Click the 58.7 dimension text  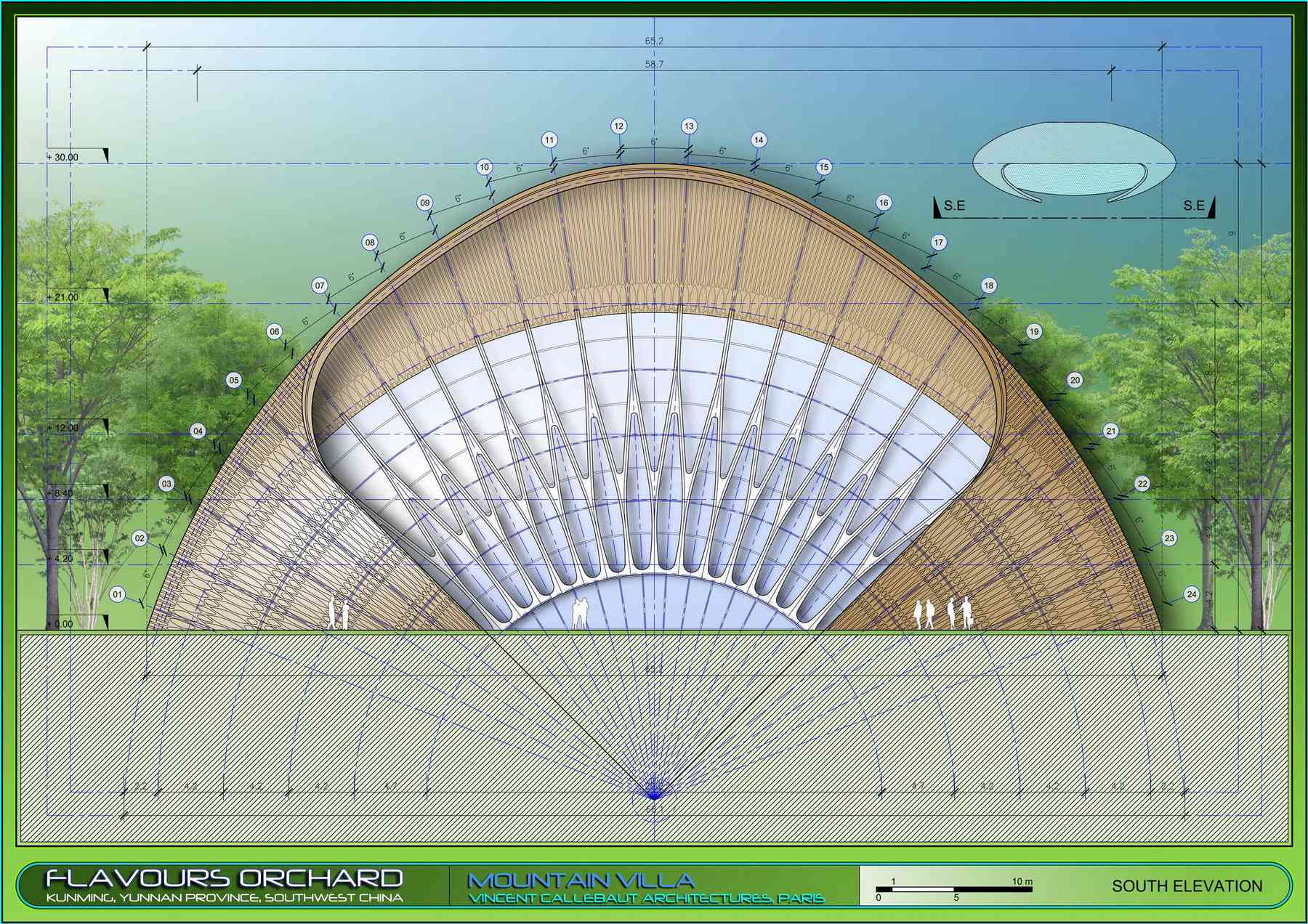653,65
